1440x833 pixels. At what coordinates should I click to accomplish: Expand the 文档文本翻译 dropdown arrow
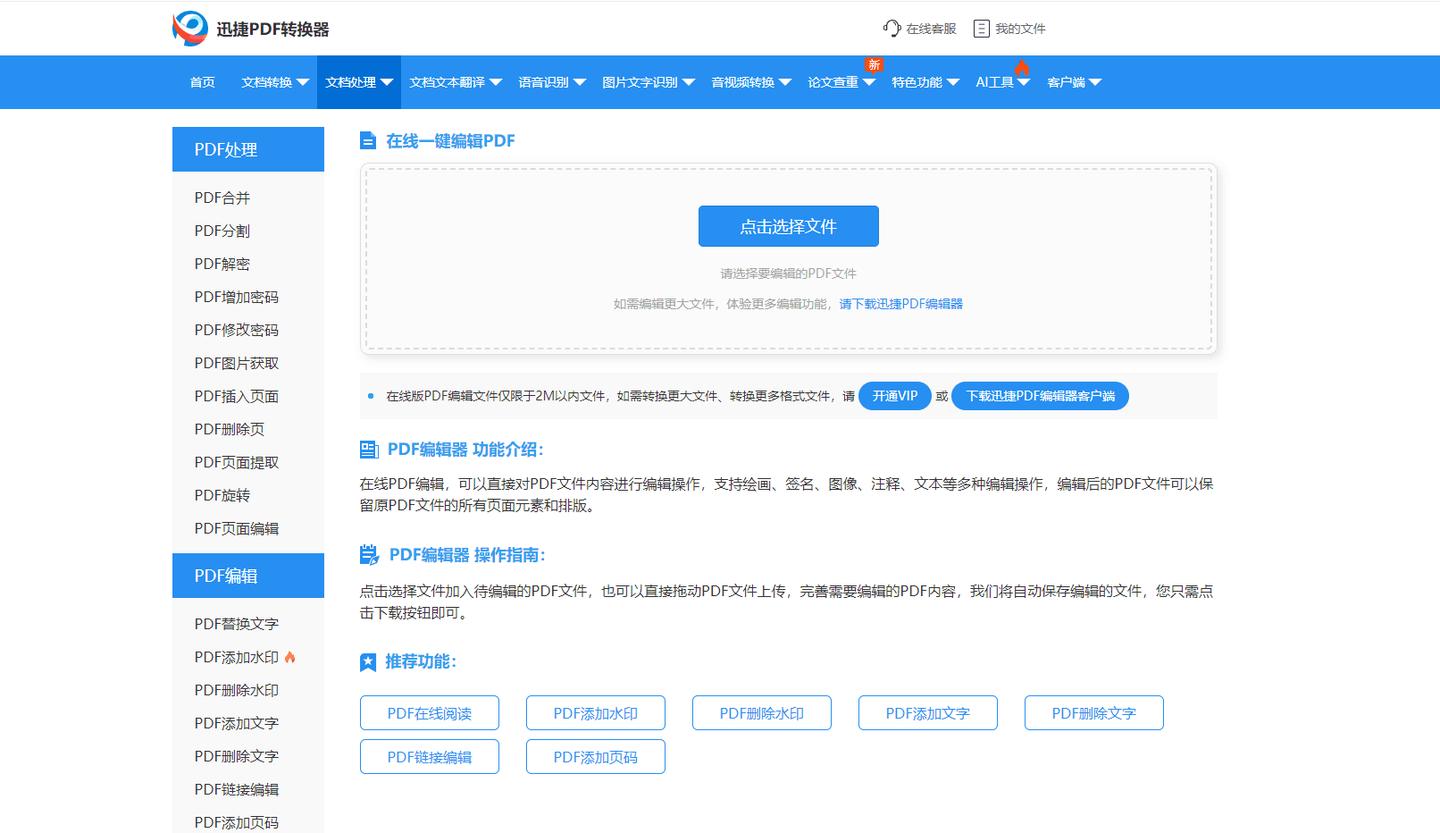[495, 83]
